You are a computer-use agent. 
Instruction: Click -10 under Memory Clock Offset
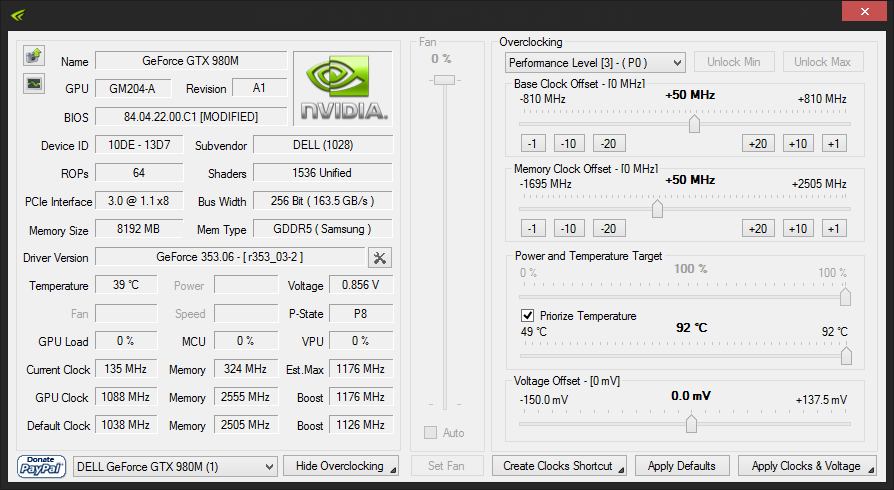point(569,229)
